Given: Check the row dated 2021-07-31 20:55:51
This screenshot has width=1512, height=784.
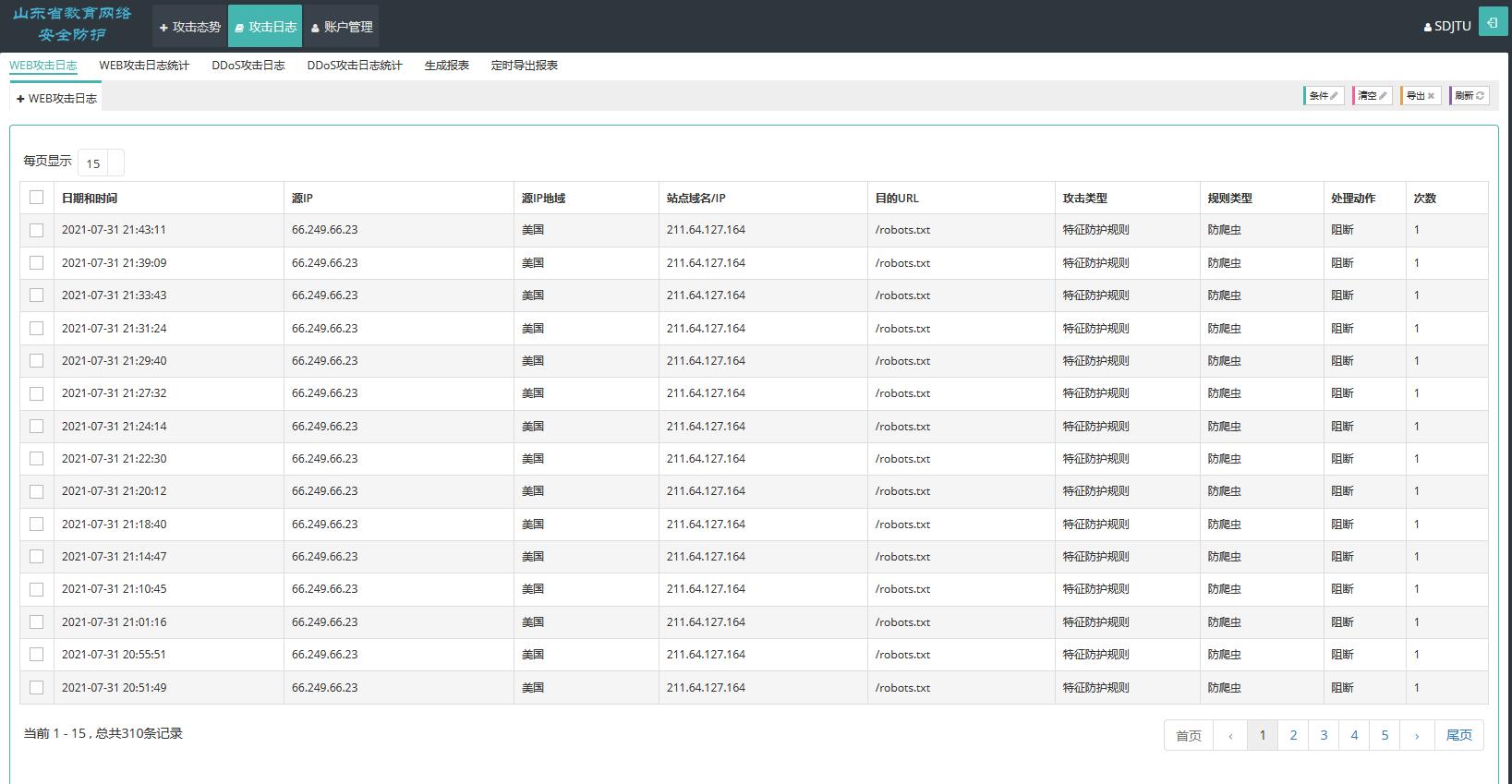Looking at the screenshot, I should [x=37, y=655].
